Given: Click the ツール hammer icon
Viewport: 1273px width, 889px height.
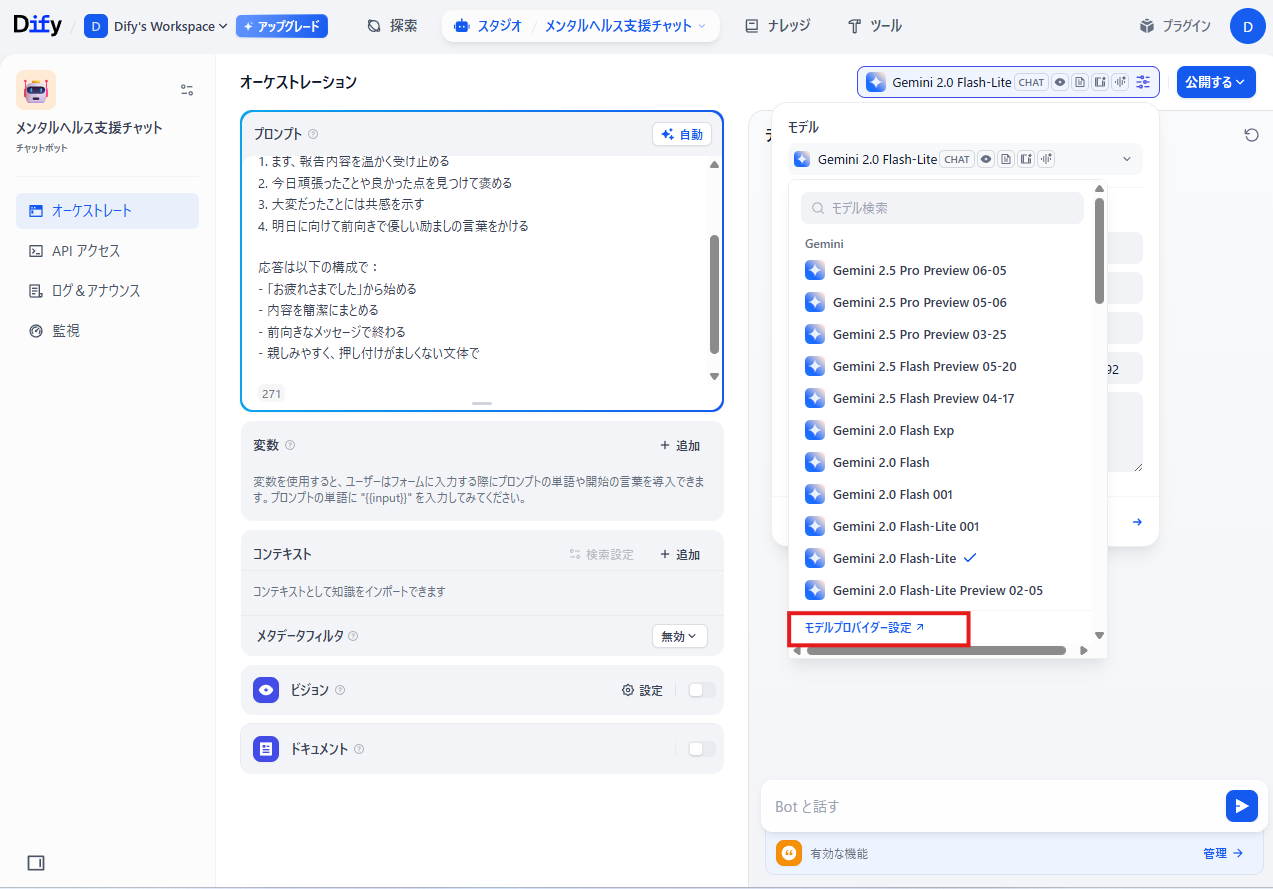Looking at the screenshot, I should tap(854, 26).
